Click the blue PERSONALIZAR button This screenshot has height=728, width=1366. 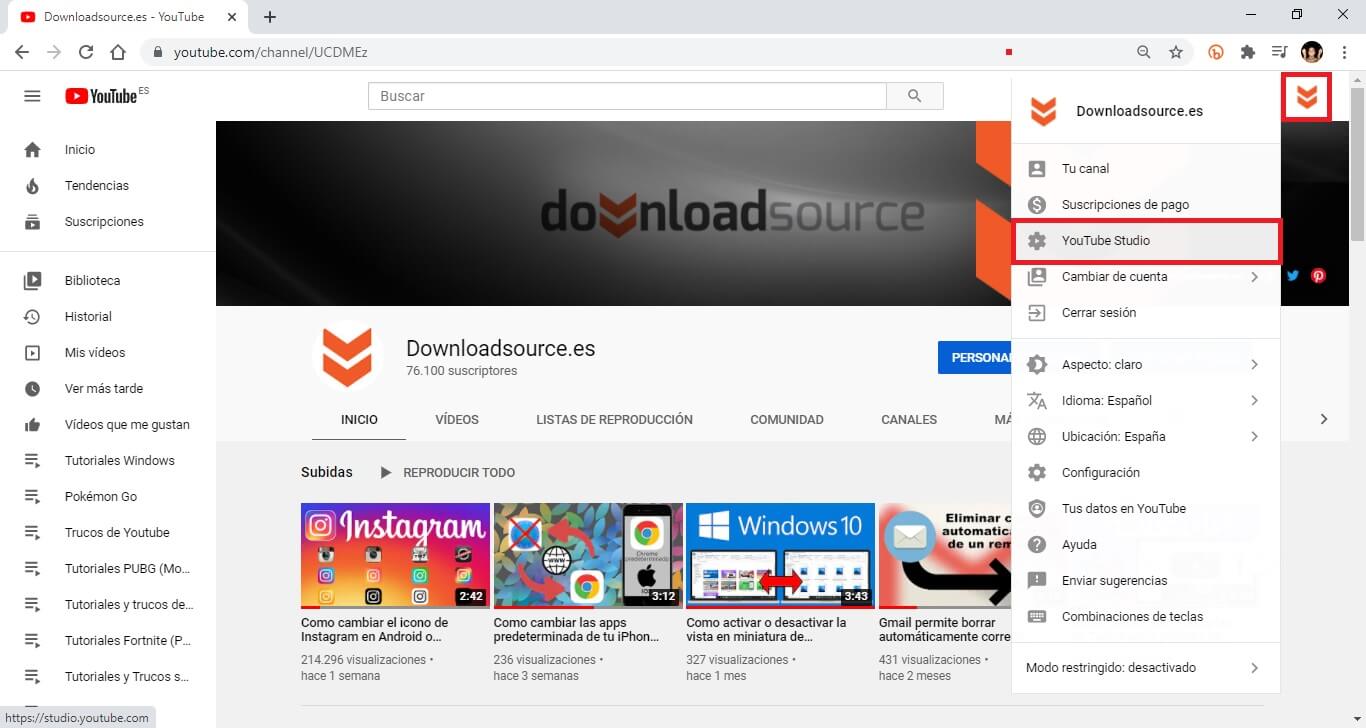point(975,358)
